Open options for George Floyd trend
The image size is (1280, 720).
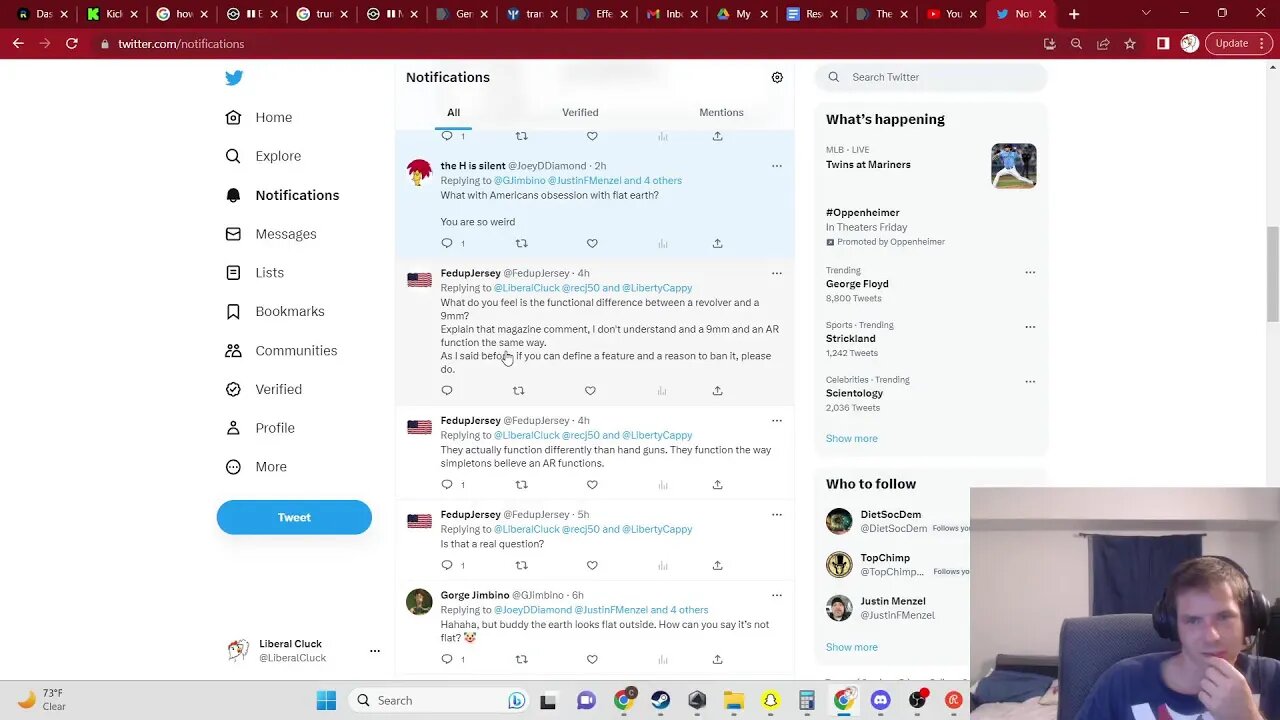[1030, 272]
